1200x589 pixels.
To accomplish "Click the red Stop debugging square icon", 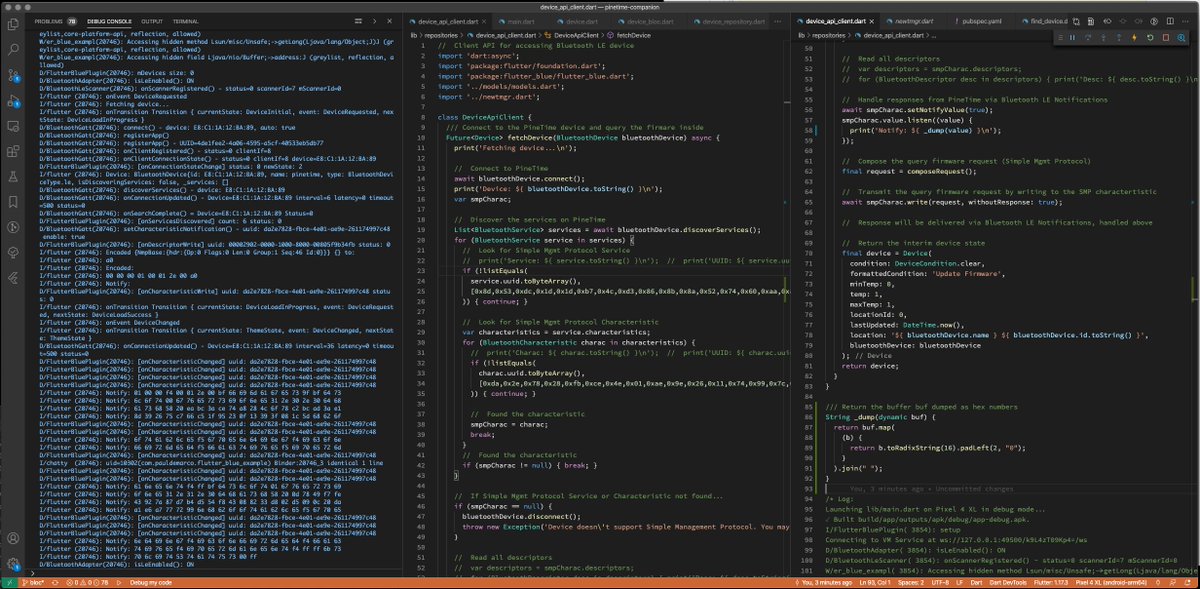I will tap(1166, 37).
